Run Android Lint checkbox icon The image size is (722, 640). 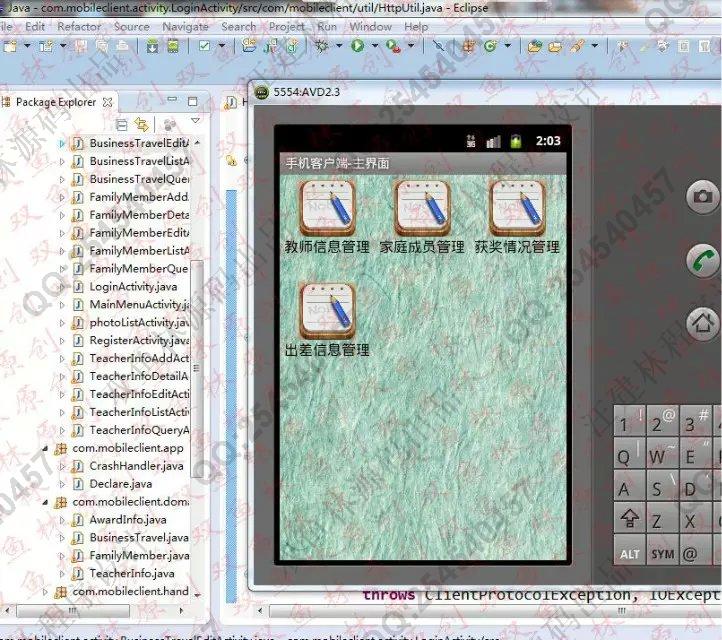pos(204,46)
